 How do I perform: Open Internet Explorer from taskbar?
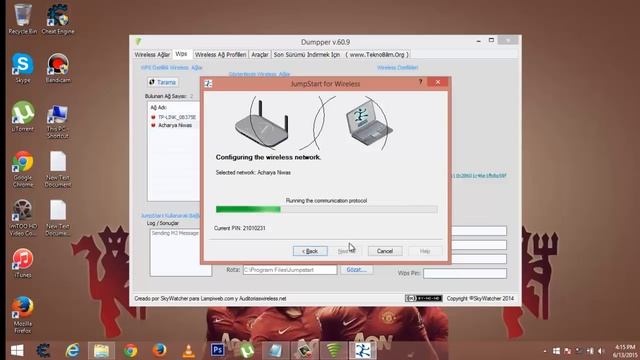pos(72,350)
